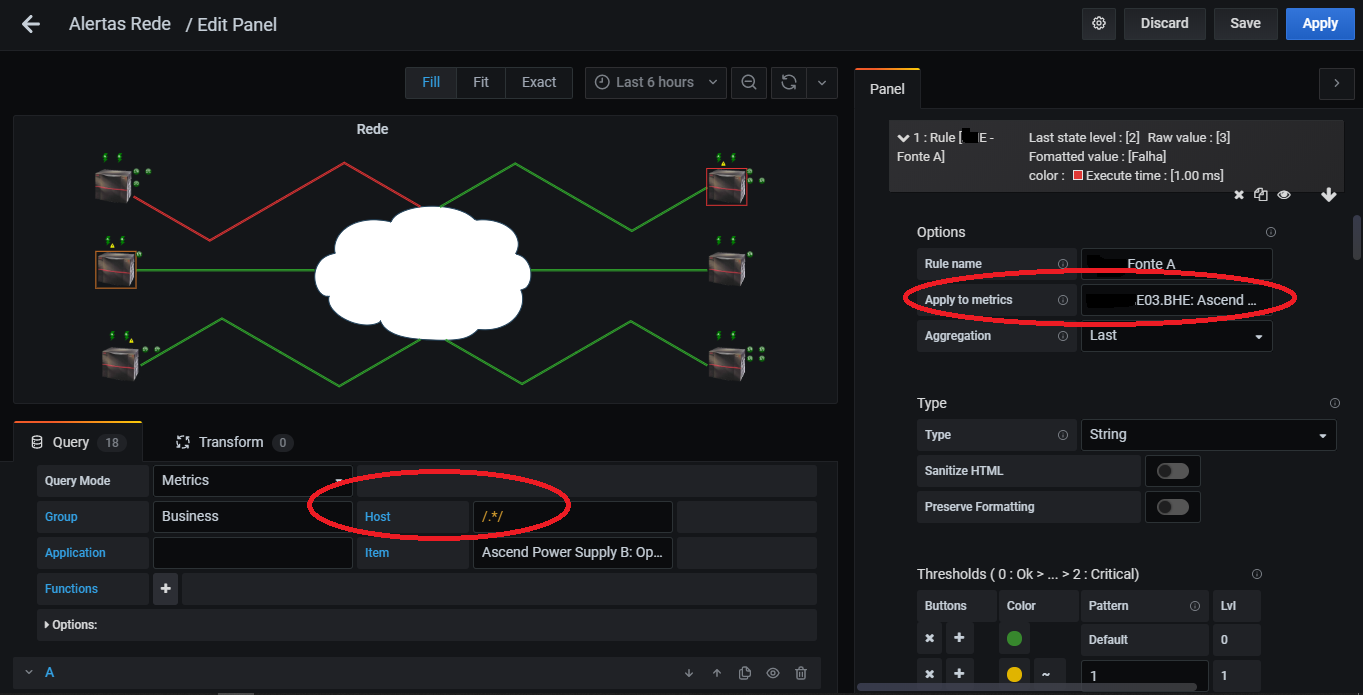Open dashboard settings gear icon
This screenshot has width=1363, height=695.
pos(1098,23)
